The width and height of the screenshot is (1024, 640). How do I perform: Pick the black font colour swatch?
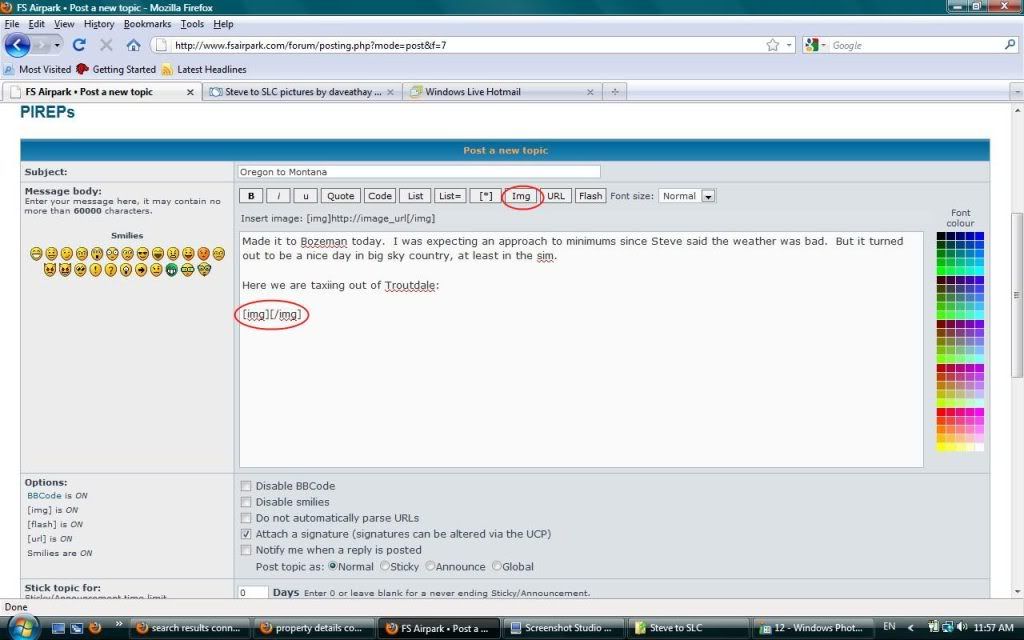coord(940,236)
